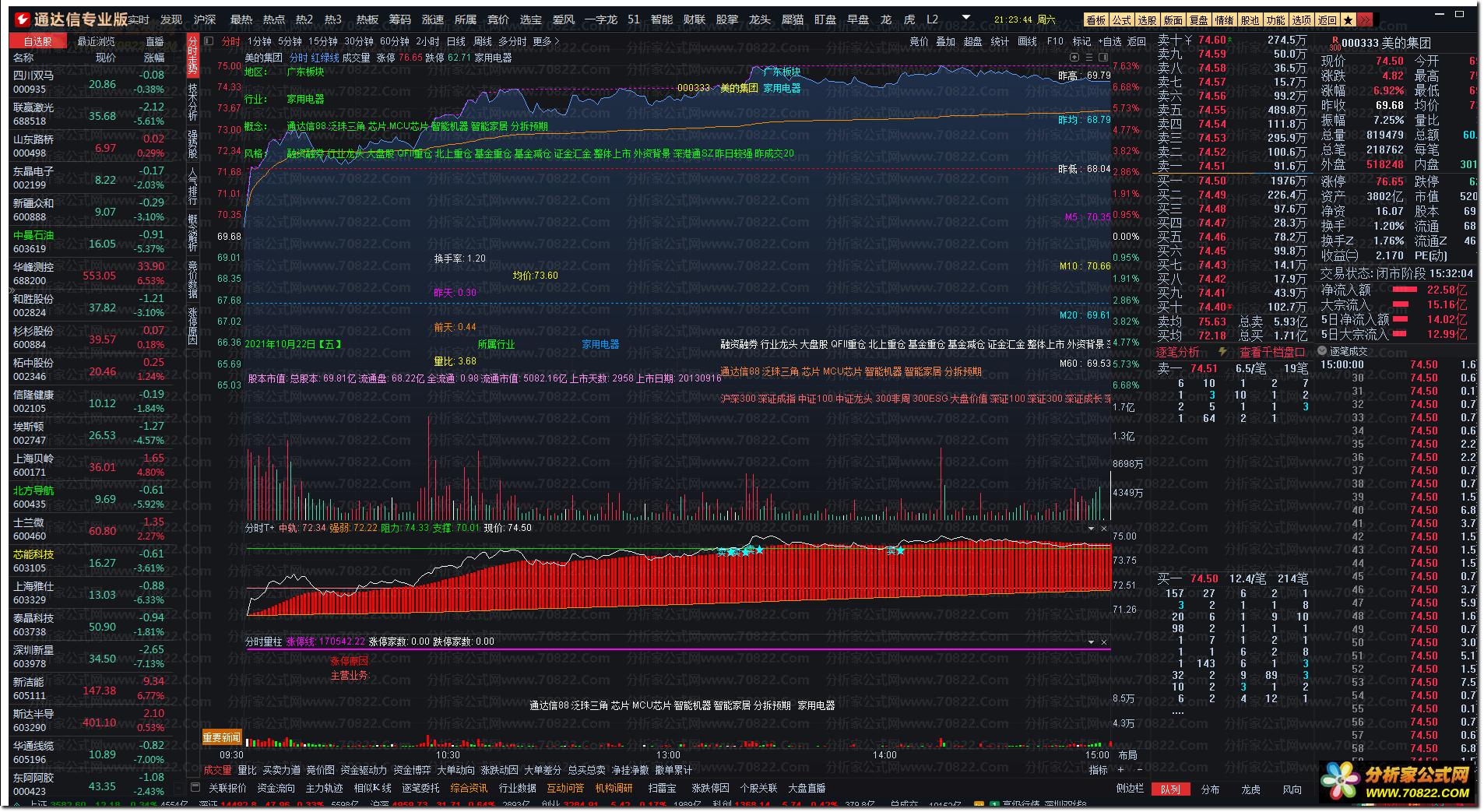Click the 看板 toolbar button

(x=1095, y=20)
